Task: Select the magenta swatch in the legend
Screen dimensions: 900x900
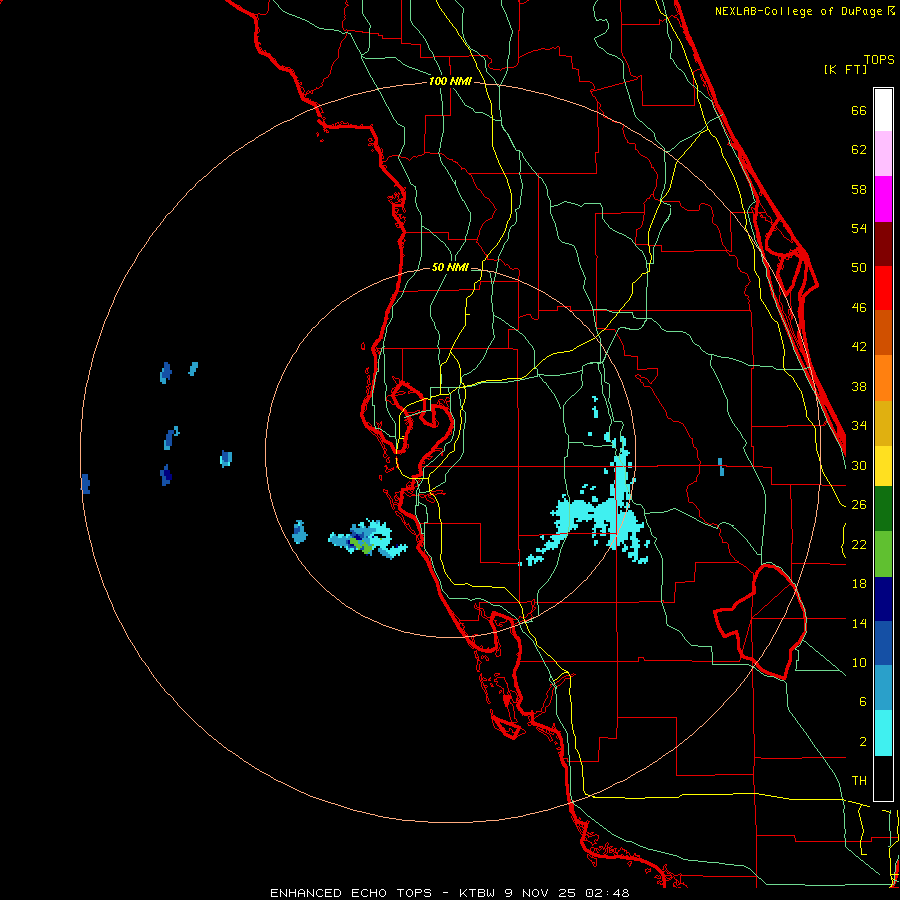Action: click(x=883, y=199)
